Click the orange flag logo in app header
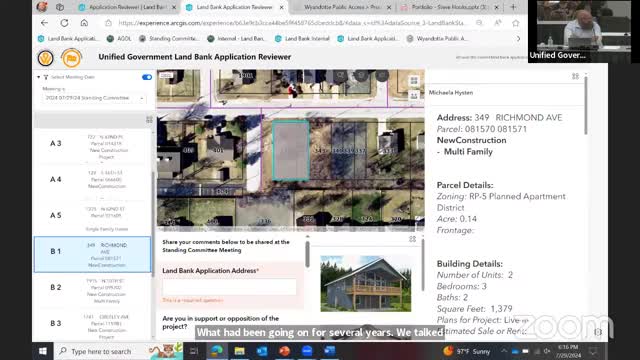 tap(71, 58)
